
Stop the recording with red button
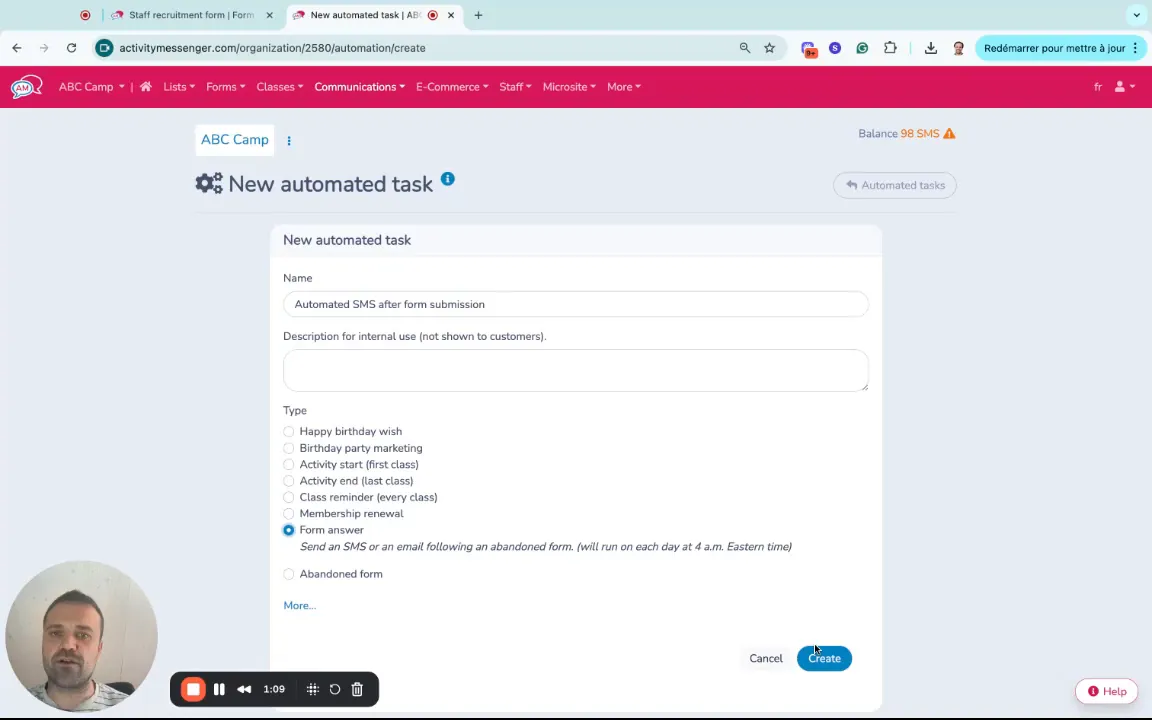pos(193,689)
